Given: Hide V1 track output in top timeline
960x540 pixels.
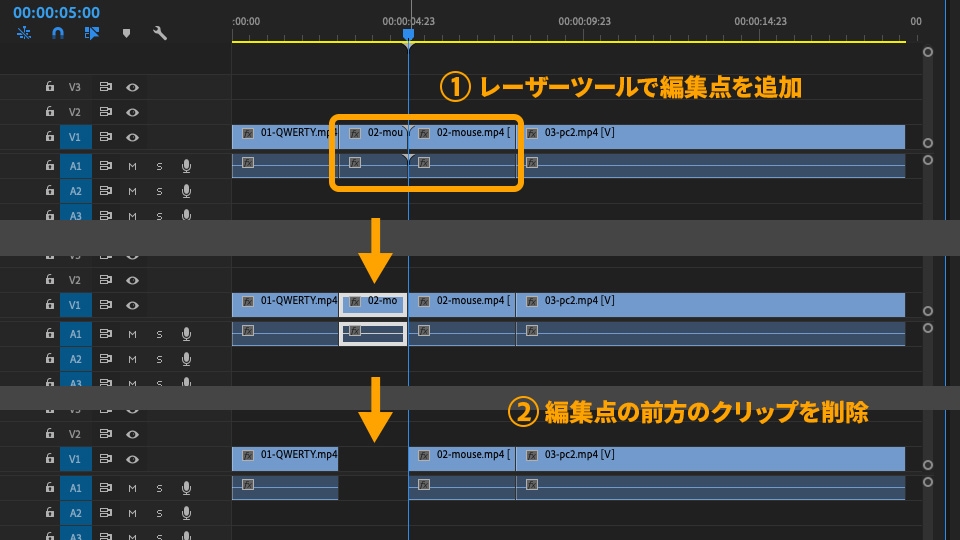Looking at the screenshot, I should click(132, 138).
